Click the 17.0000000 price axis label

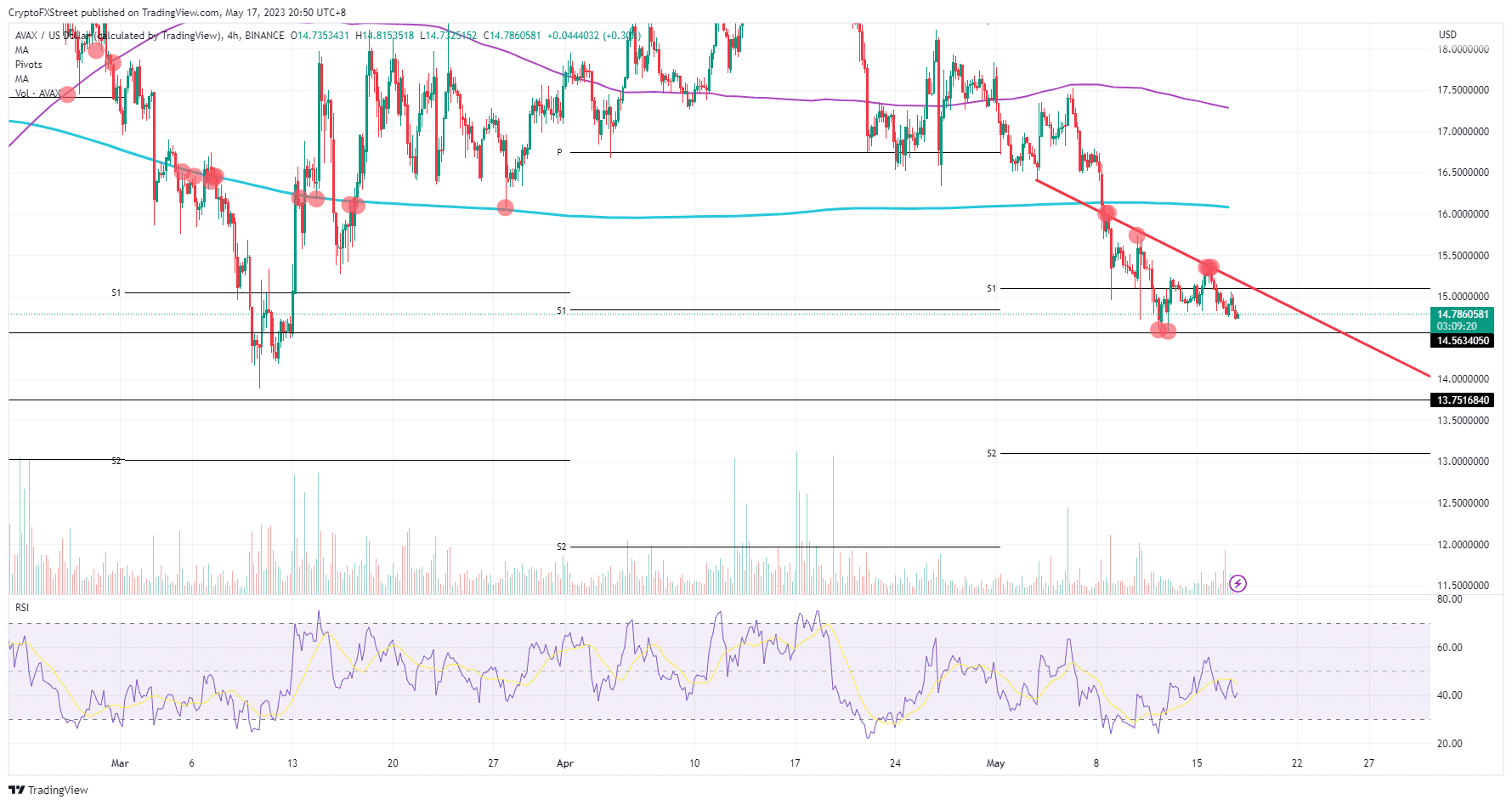pyautogui.click(x=1463, y=132)
